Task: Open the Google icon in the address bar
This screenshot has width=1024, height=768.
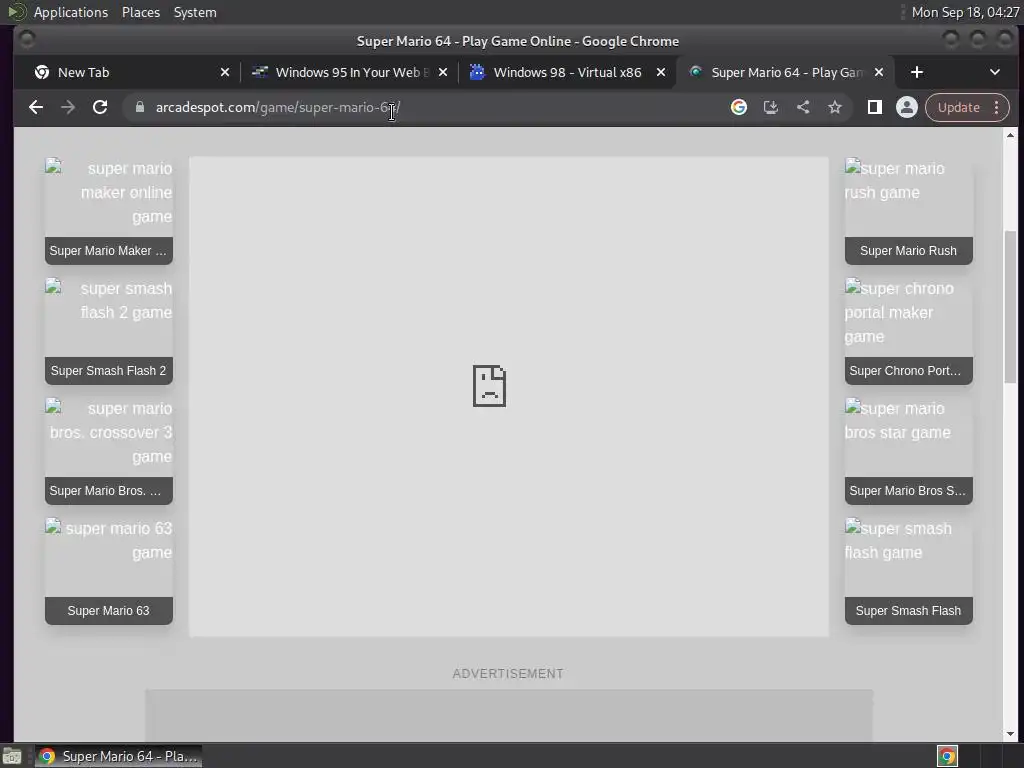Action: pyautogui.click(x=739, y=107)
